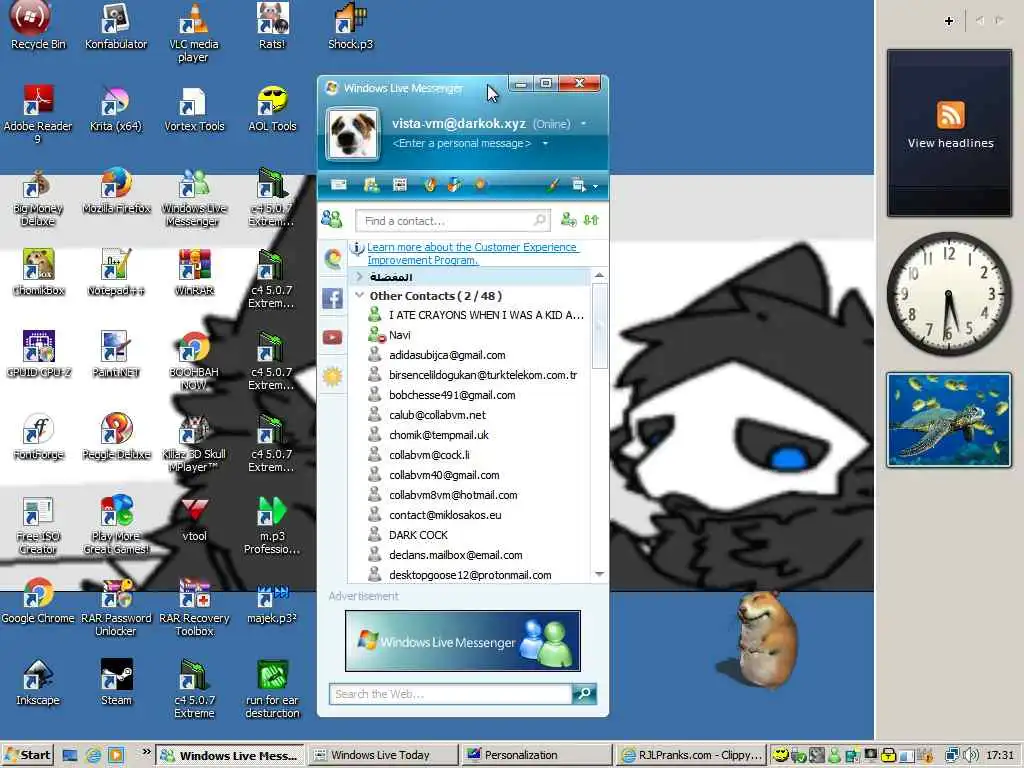1024x768 pixels.
Task: Click the Find a contact search box
Action: [x=453, y=221]
